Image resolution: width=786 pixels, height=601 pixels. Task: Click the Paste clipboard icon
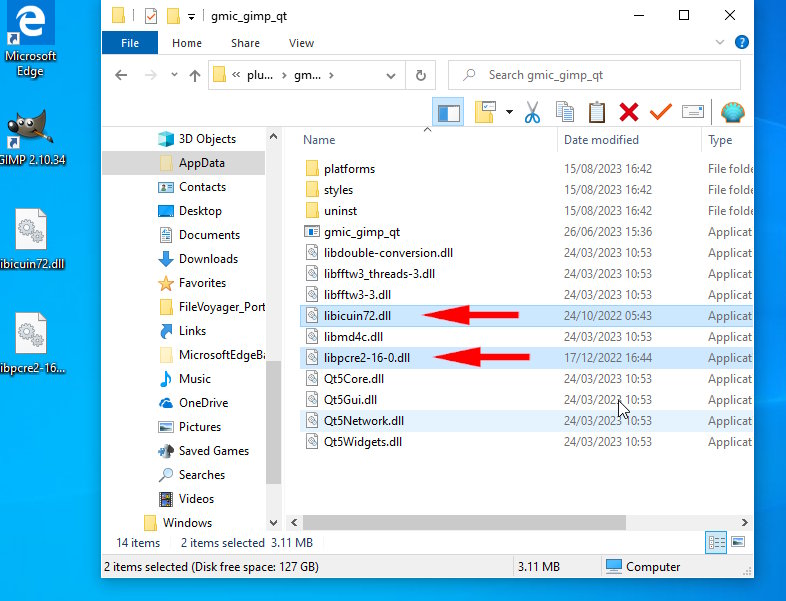pyautogui.click(x=597, y=112)
